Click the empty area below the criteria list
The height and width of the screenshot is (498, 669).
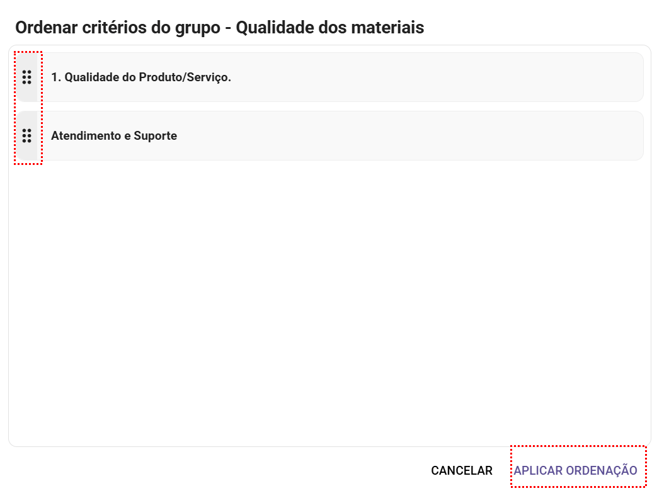click(x=330, y=300)
